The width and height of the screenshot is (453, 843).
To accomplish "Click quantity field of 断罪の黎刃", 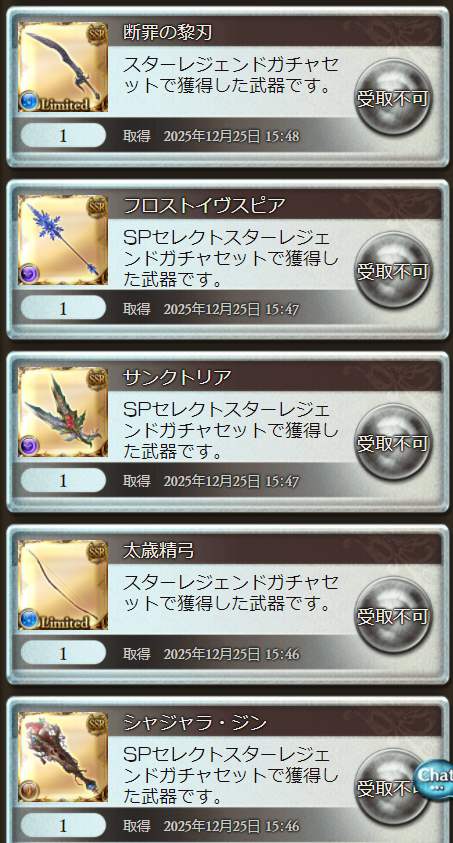I will (63, 135).
